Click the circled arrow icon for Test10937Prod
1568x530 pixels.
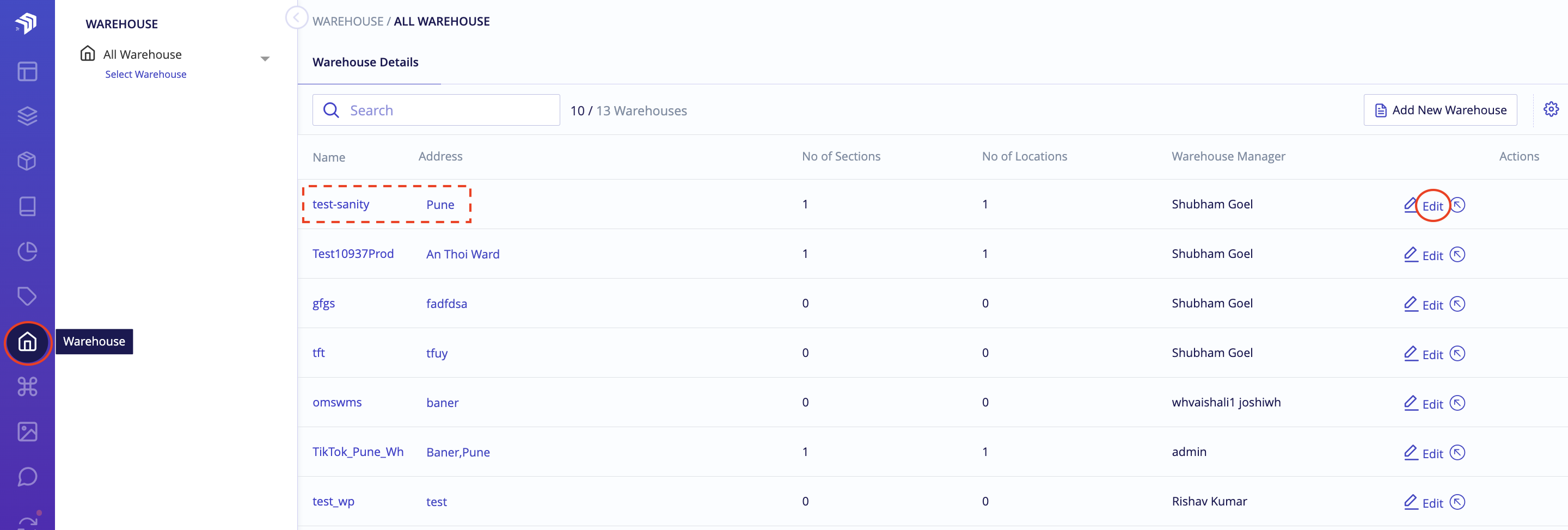[x=1457, y=254]
